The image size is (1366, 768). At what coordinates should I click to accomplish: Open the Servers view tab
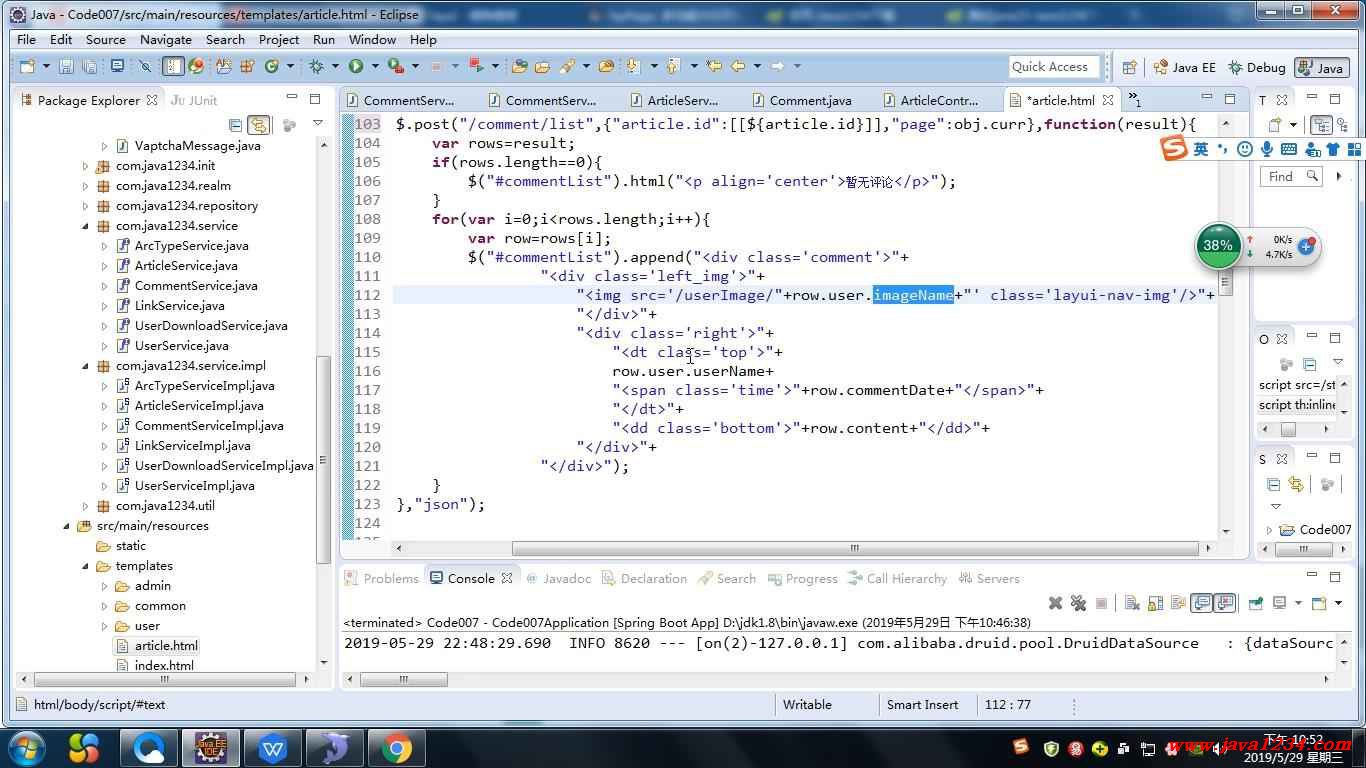[989, 578]
